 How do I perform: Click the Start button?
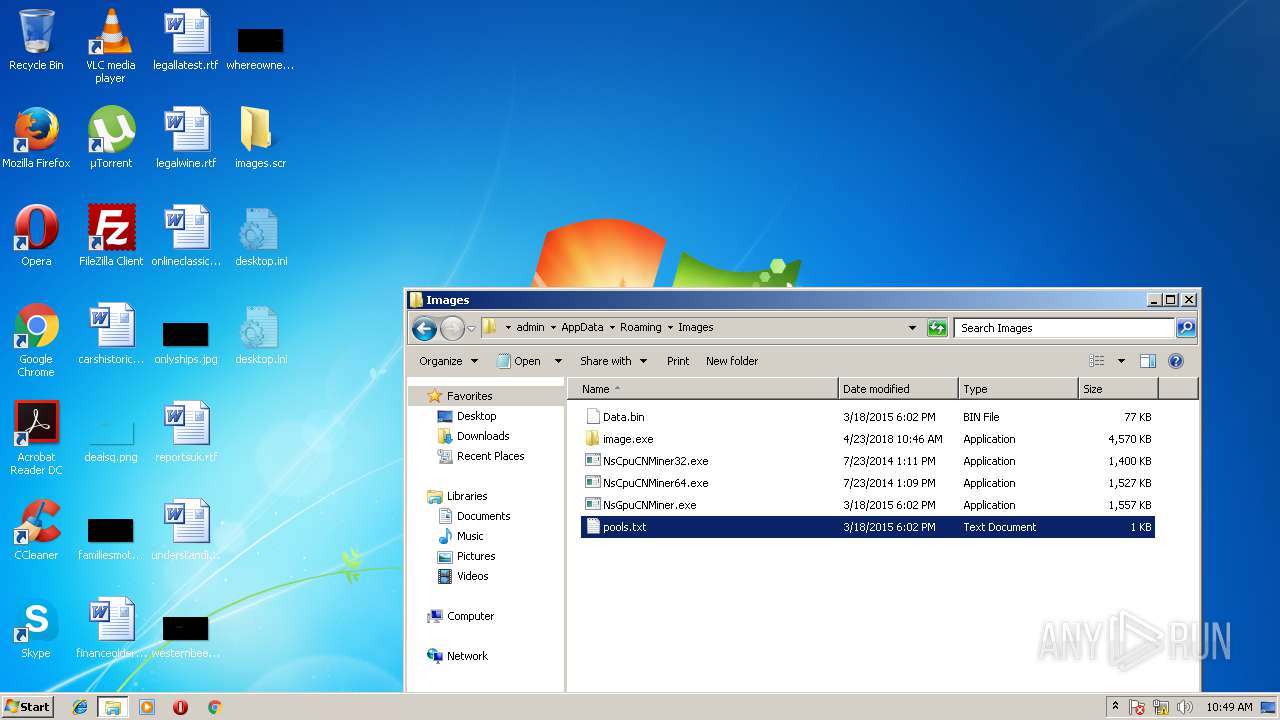tap(27, 707)
